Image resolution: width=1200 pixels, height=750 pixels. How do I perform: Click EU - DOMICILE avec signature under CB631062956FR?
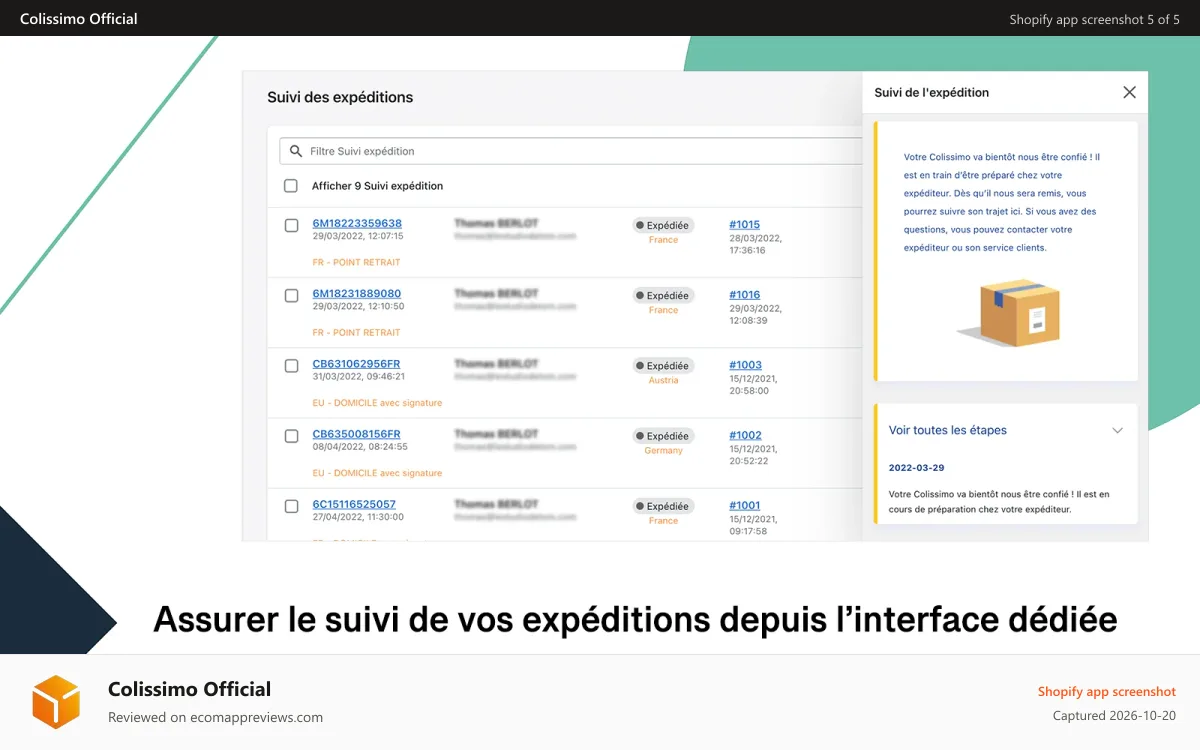(377, 403)
